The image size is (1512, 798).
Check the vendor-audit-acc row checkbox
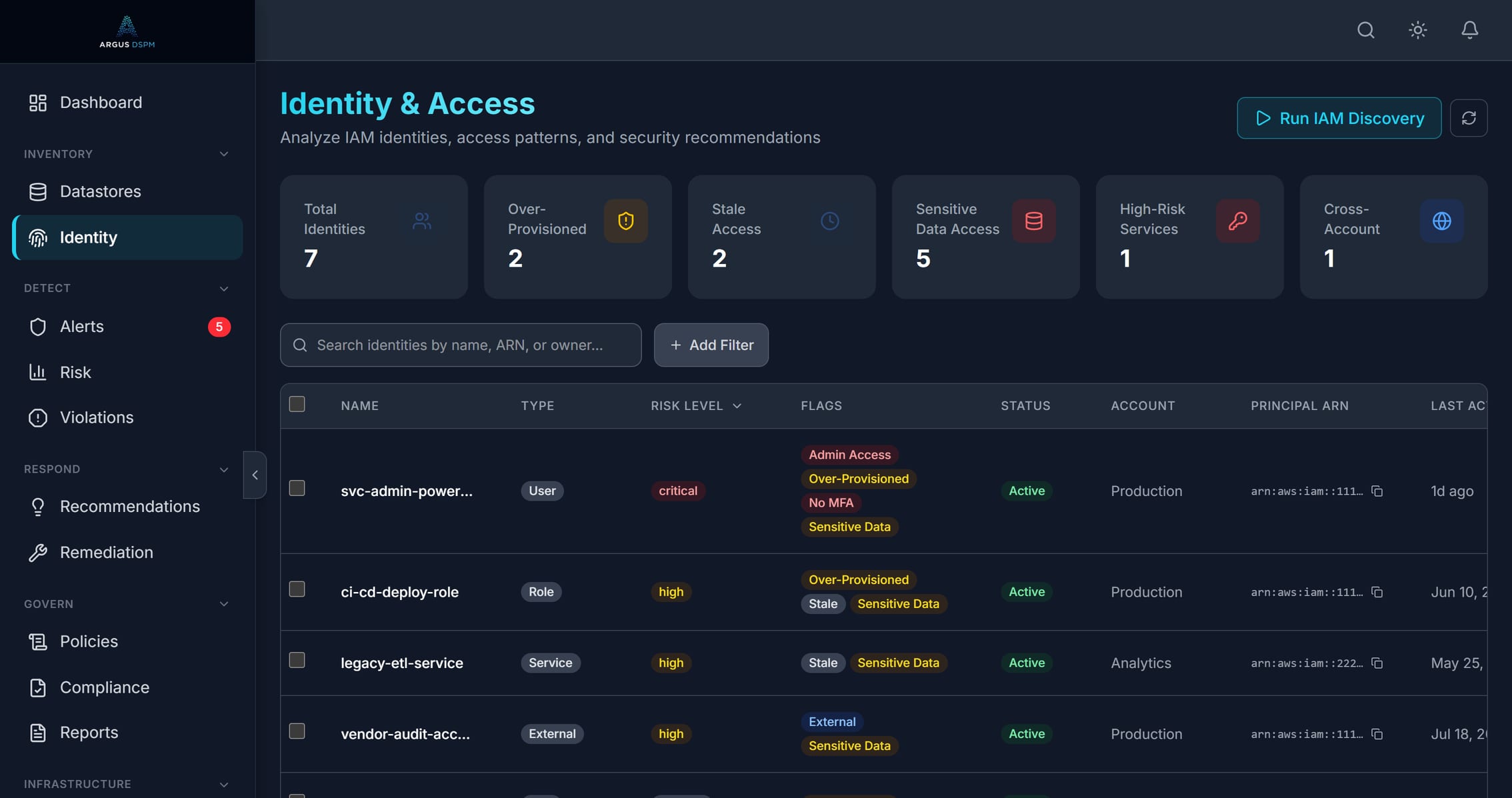tap(297, 731)
